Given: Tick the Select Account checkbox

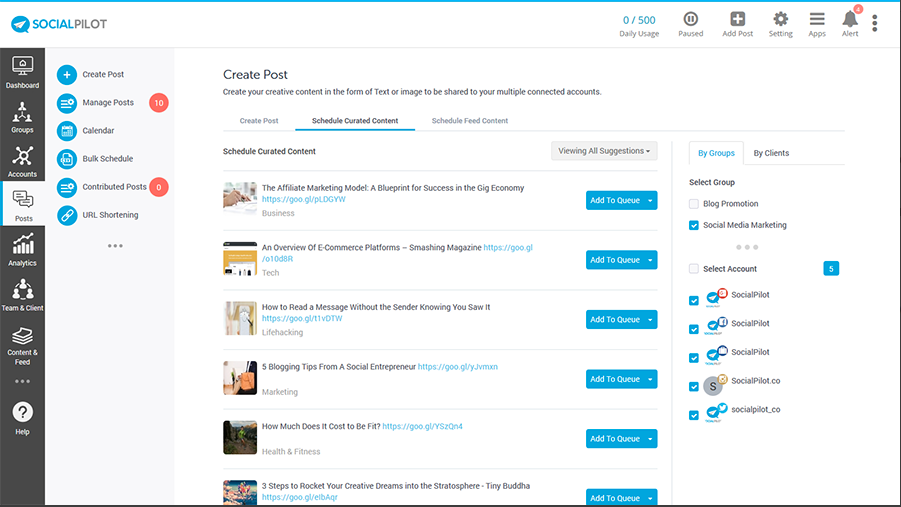Looking at the screenshot, I should (694, 269).
